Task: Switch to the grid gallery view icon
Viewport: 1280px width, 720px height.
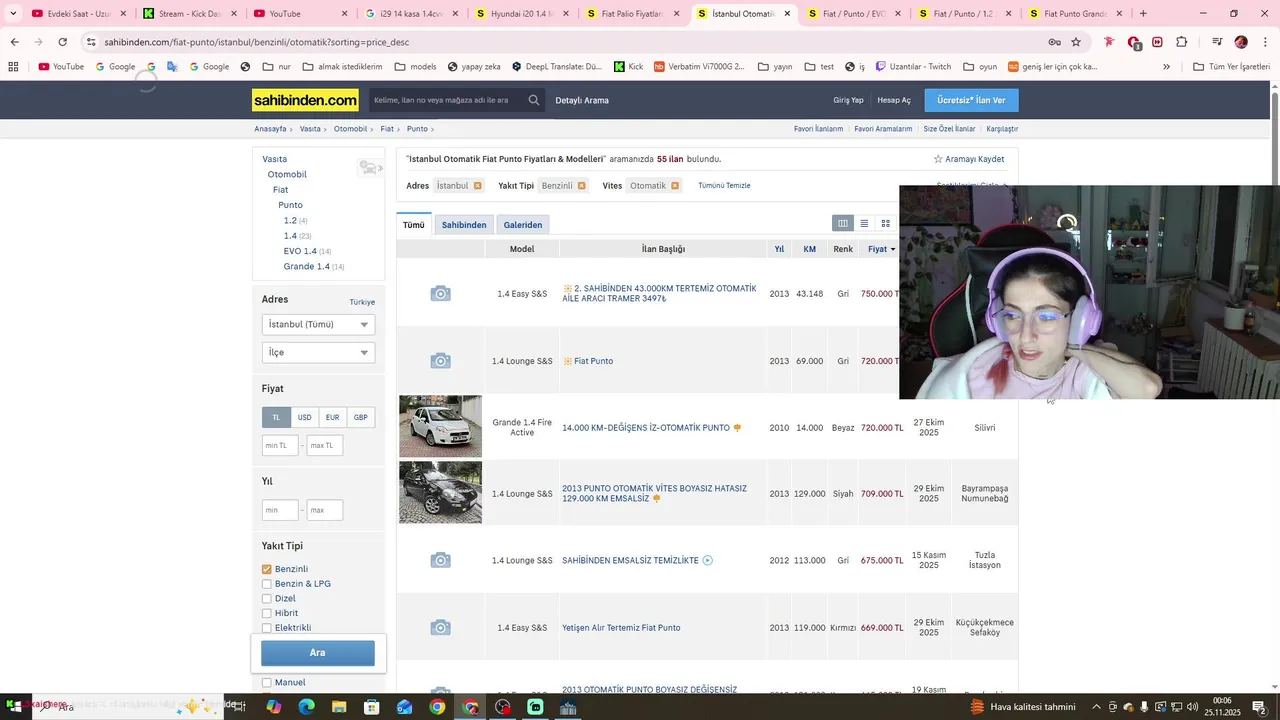Action: point(885,224)
